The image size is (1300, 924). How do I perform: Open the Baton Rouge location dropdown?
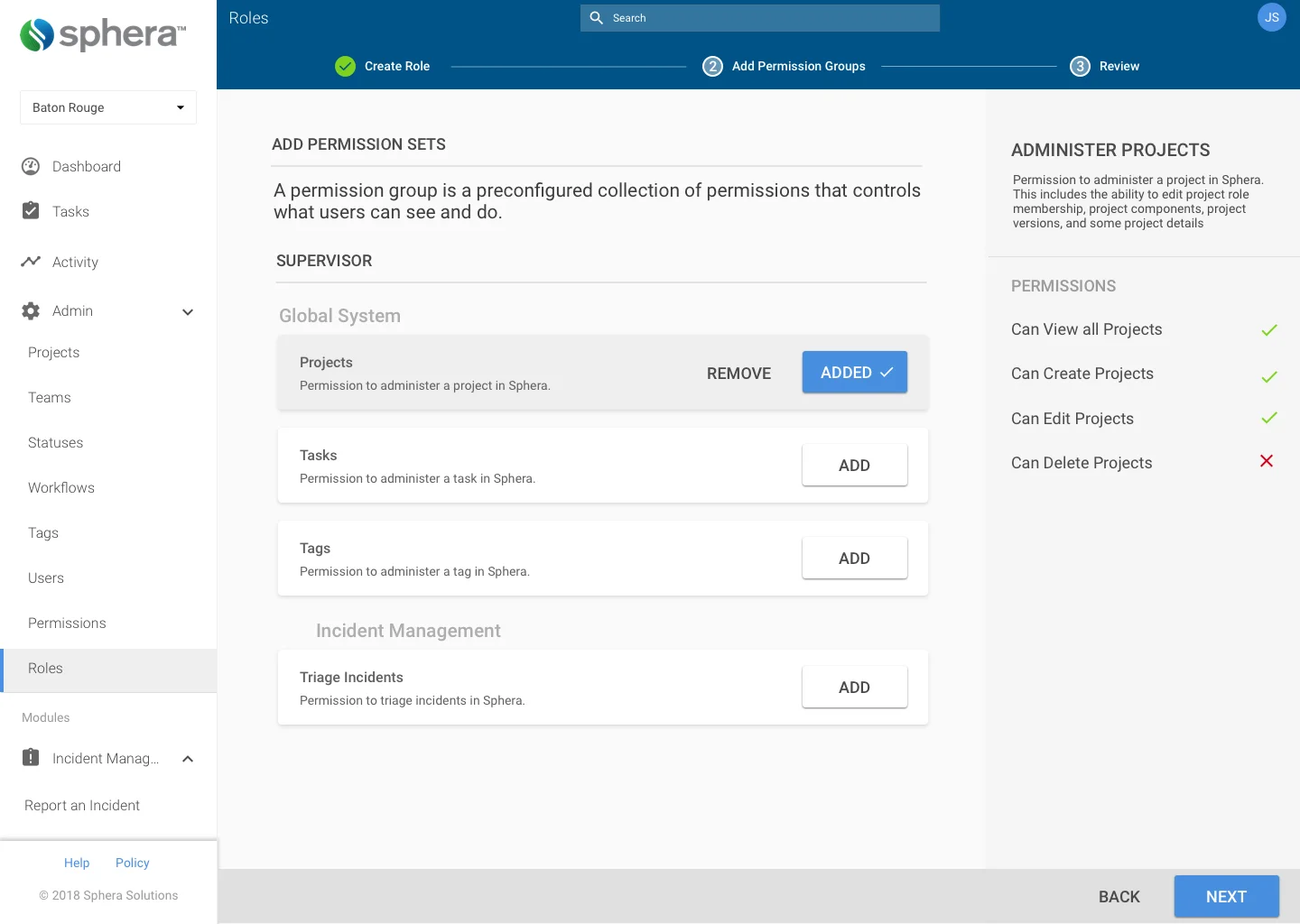pyautogui.click(x=108, y=107)
